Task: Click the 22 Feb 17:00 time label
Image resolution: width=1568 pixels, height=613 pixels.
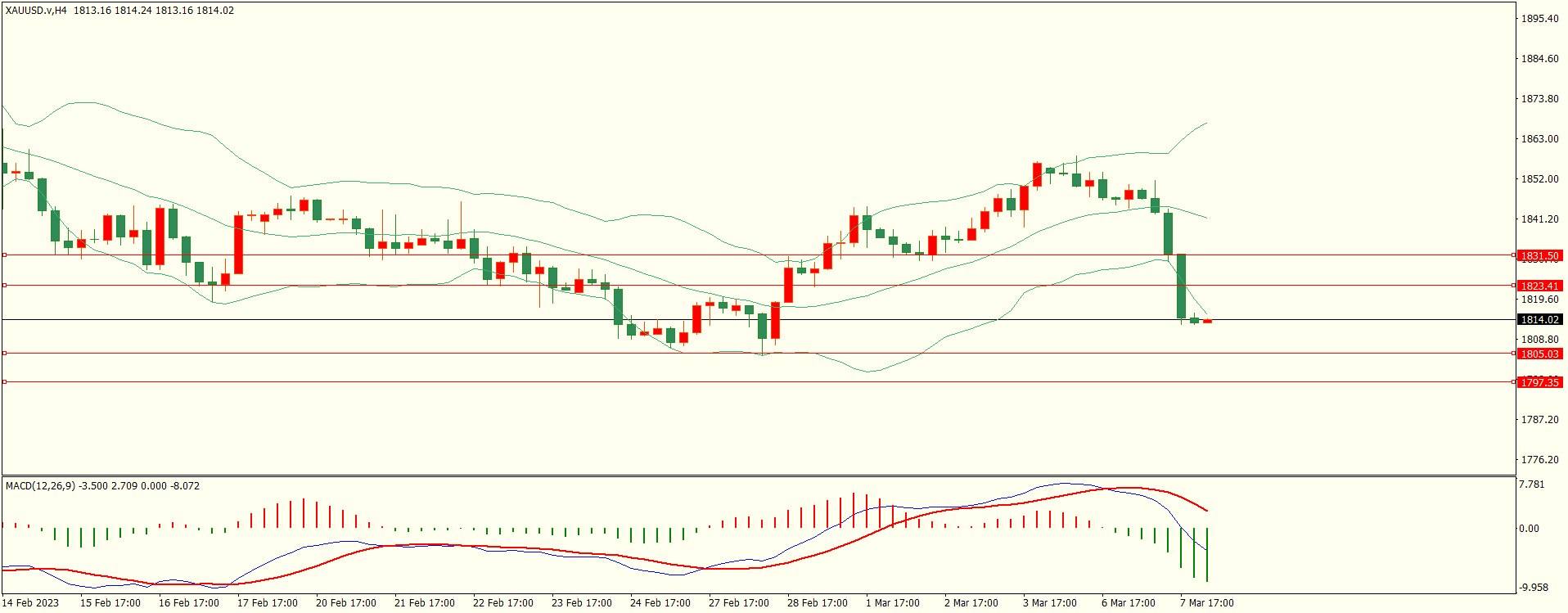Action: (x=502, y=603)
